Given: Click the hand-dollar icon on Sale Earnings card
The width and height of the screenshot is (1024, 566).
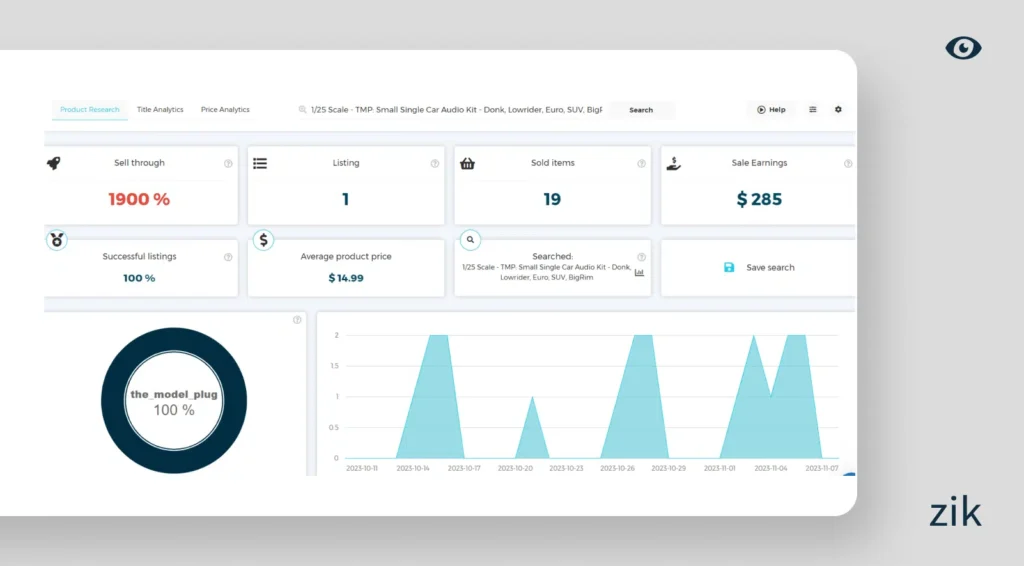Looking at the screenshot, I should 674,163.
